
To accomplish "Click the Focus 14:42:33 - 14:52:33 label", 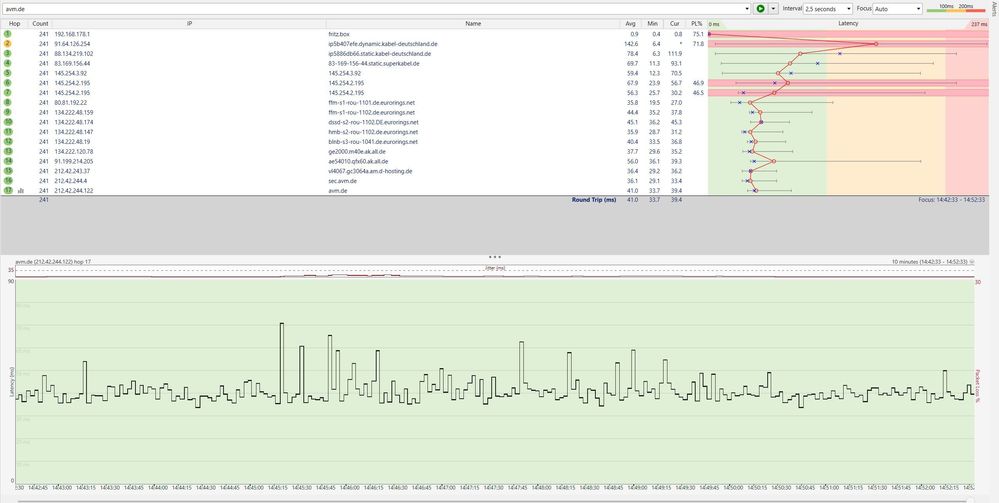I will pyautogui.click(x=952, y=200).
